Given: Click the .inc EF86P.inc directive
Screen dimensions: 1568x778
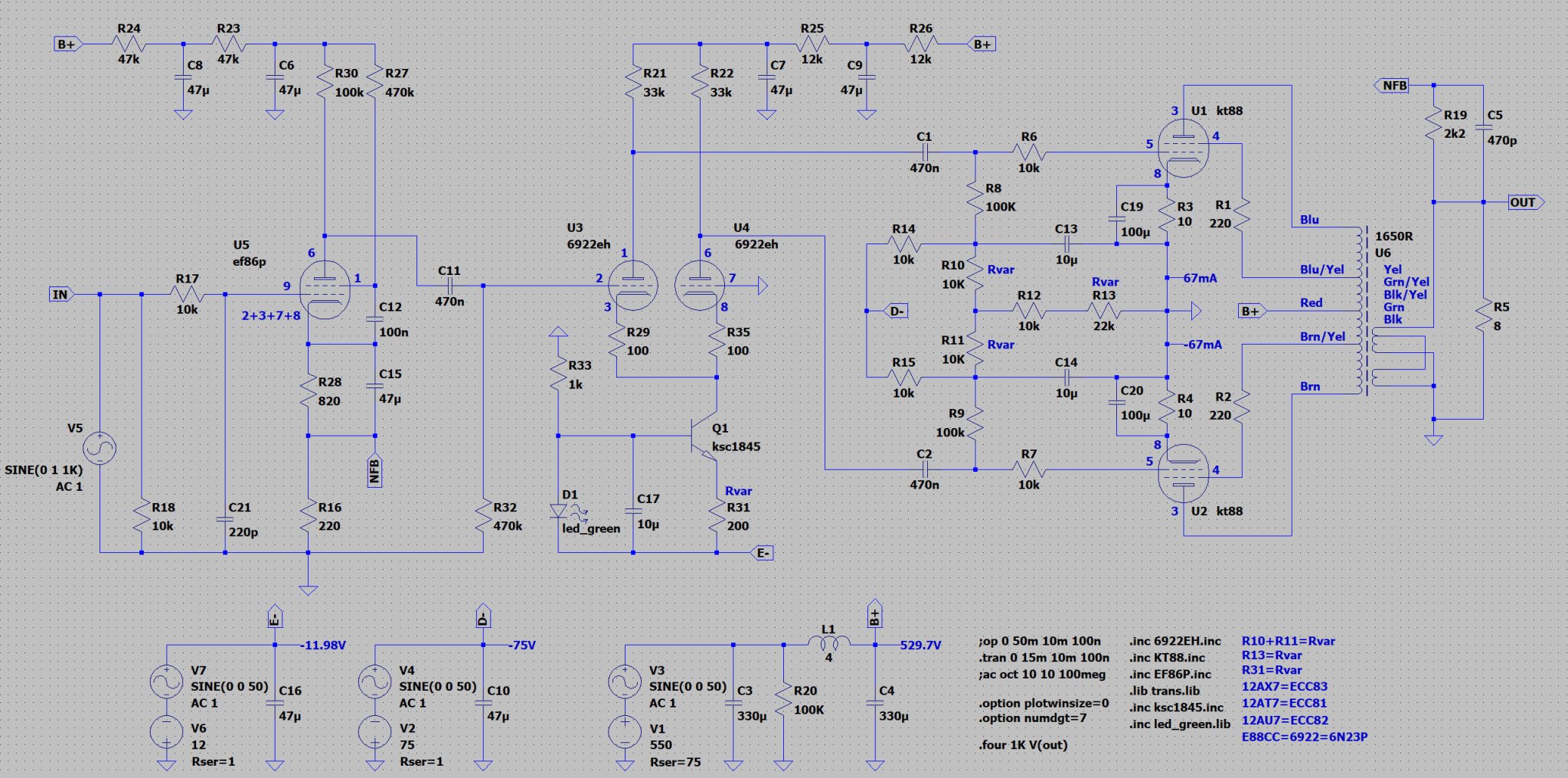Looking at the screenshot, I should 1170,674.
